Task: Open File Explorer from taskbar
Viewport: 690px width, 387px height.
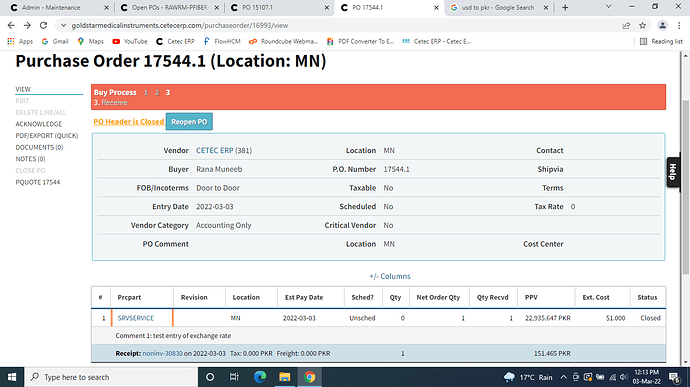Action: click(x=285, y=377)
